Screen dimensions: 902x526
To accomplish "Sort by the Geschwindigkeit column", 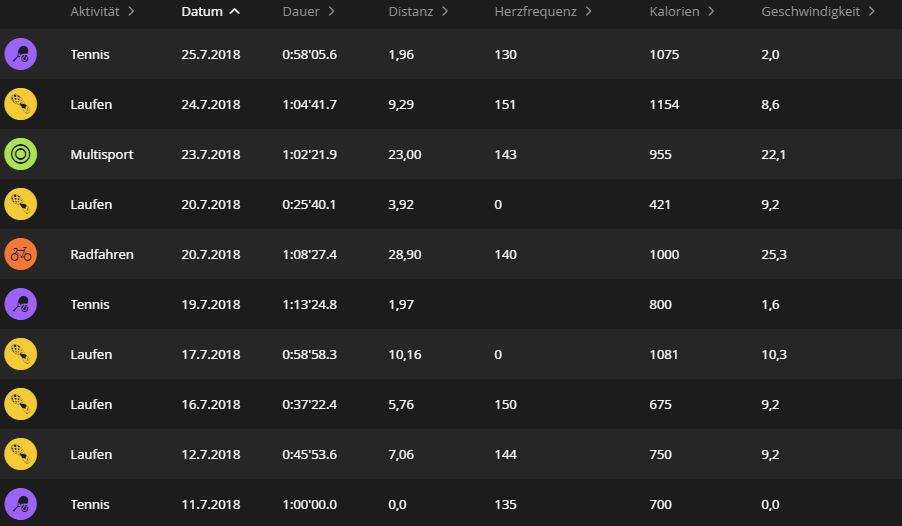I will pos(818,11).
